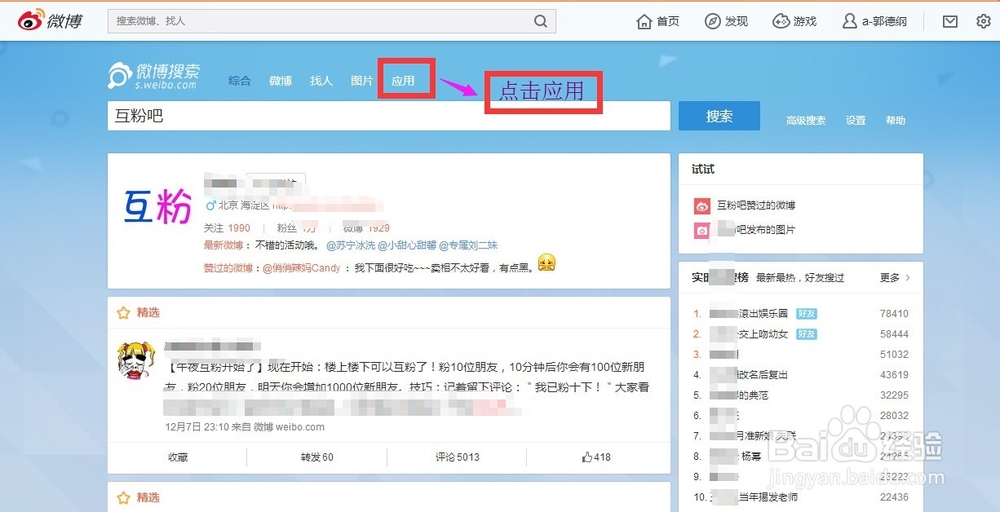The height and width of the screenshot is (512, 1000).
Task: Click 转发 60 on the first post
Action: [317, 457]
